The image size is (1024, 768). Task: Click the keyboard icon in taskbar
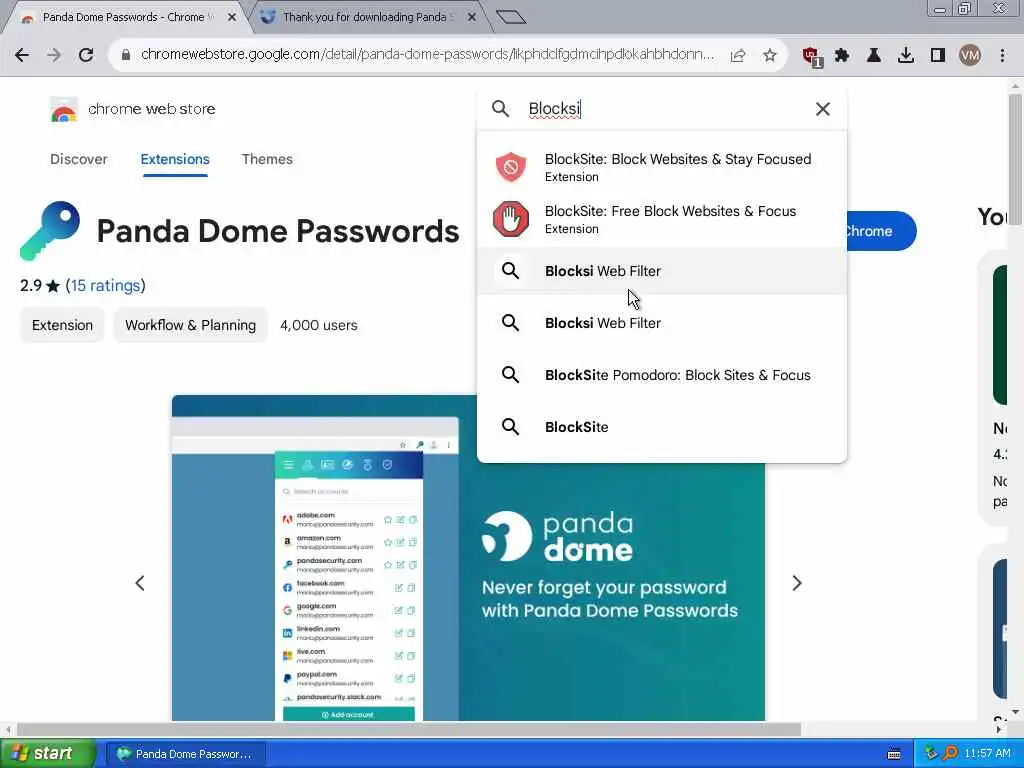(894, 754)
